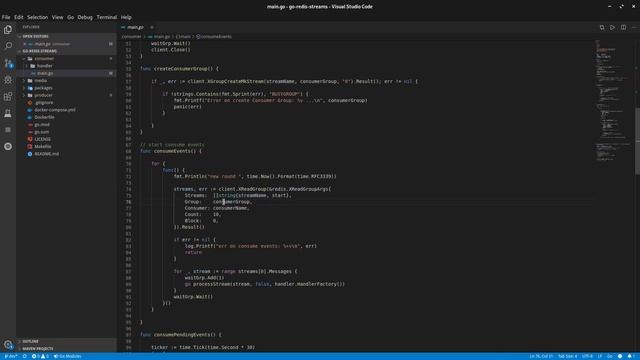The height and width of the screenshot is (360, 640).
Task: Click the Manage gear icon
Action: coord(8,344)
